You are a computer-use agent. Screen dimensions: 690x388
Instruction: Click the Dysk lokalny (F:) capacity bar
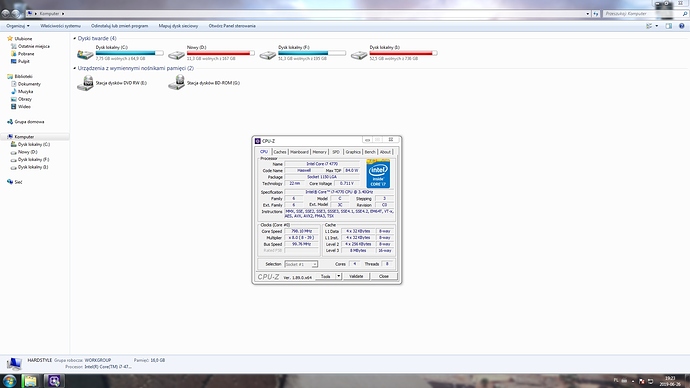312,53
